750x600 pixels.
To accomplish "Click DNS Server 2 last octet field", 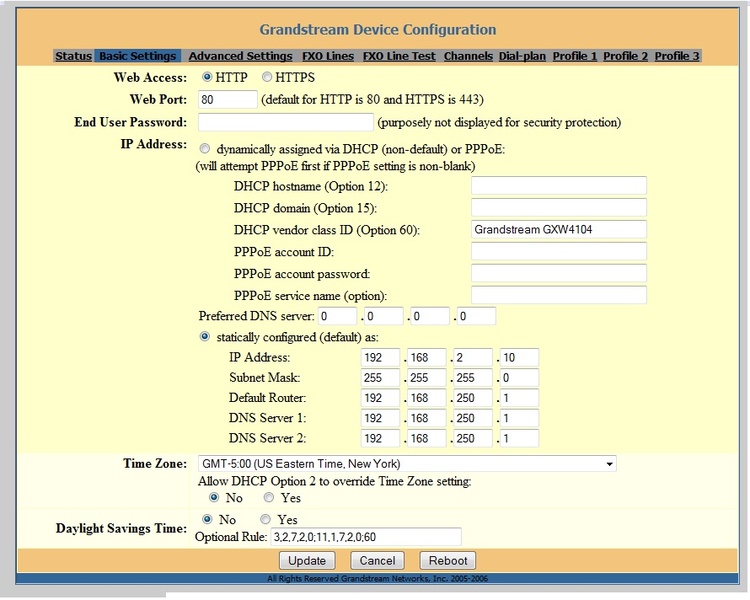I will [x=519, y=438].
